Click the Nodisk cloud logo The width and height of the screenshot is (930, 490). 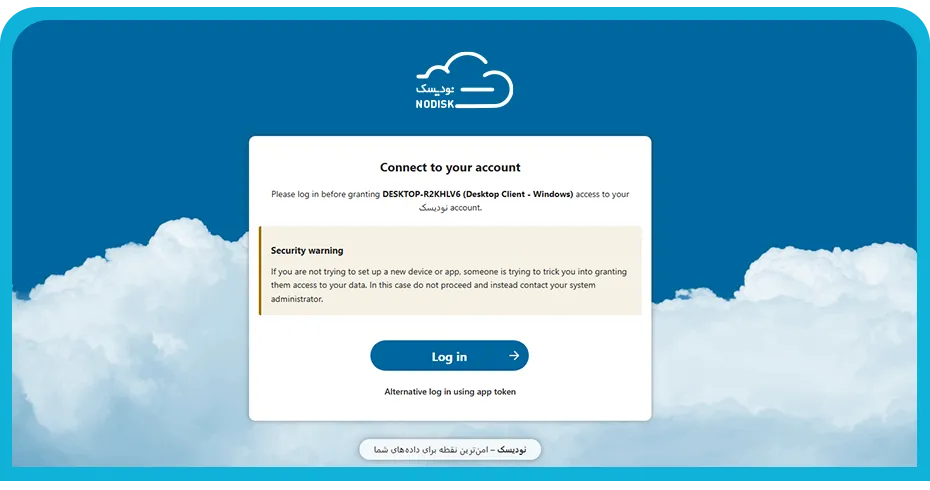click(x=464, y=81)
